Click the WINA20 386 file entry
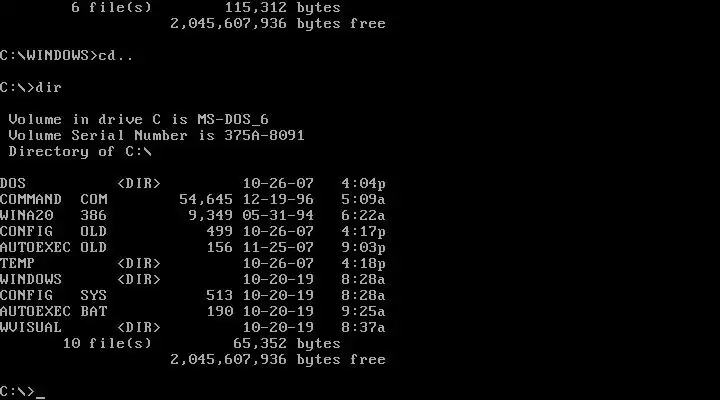The image size is (720, 400). click(x=193, y=215)
